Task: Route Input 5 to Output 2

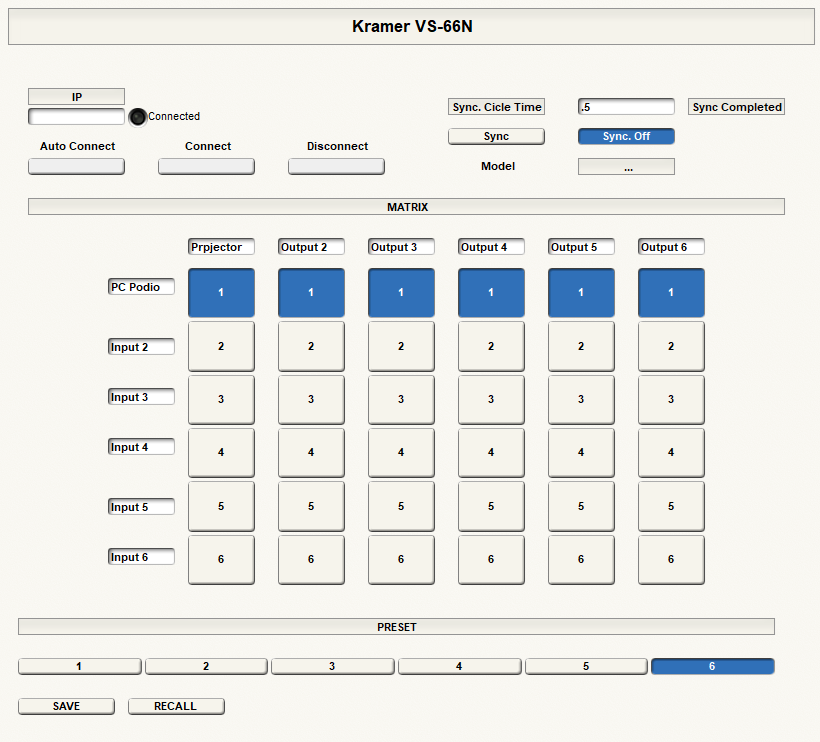Action: 311,506
